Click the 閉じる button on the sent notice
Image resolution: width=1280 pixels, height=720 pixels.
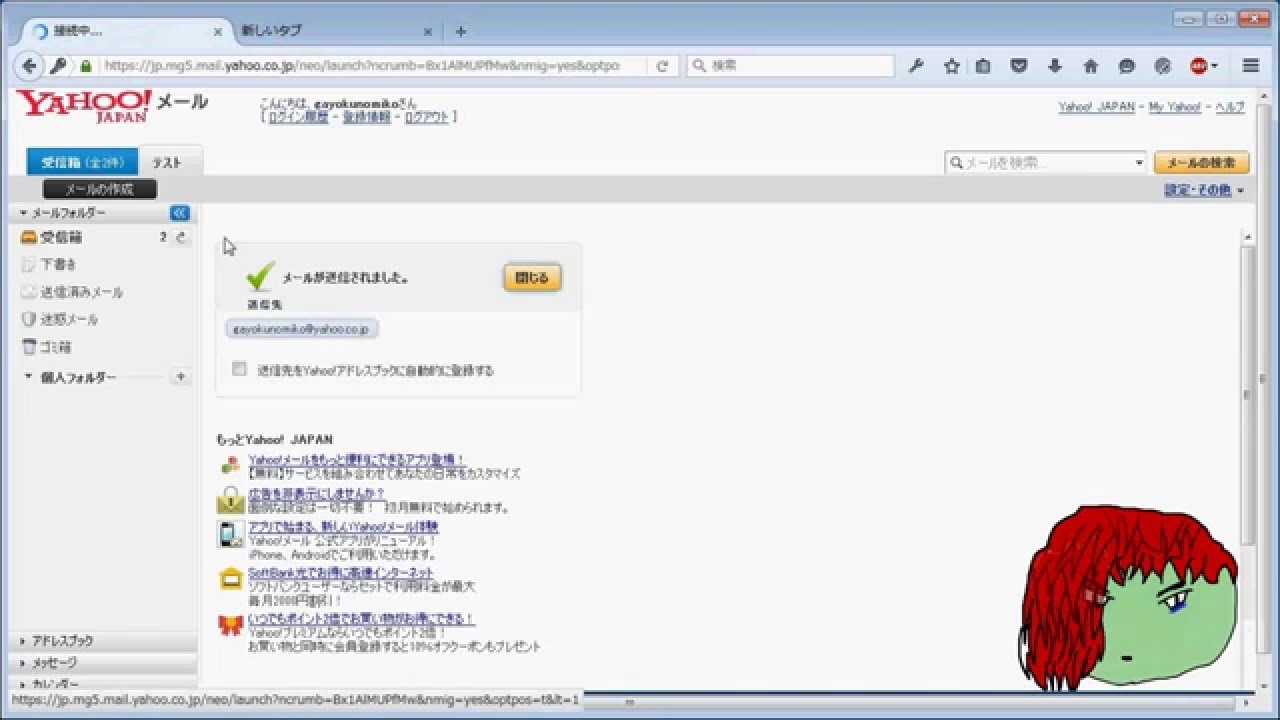(x=532, y=278)
